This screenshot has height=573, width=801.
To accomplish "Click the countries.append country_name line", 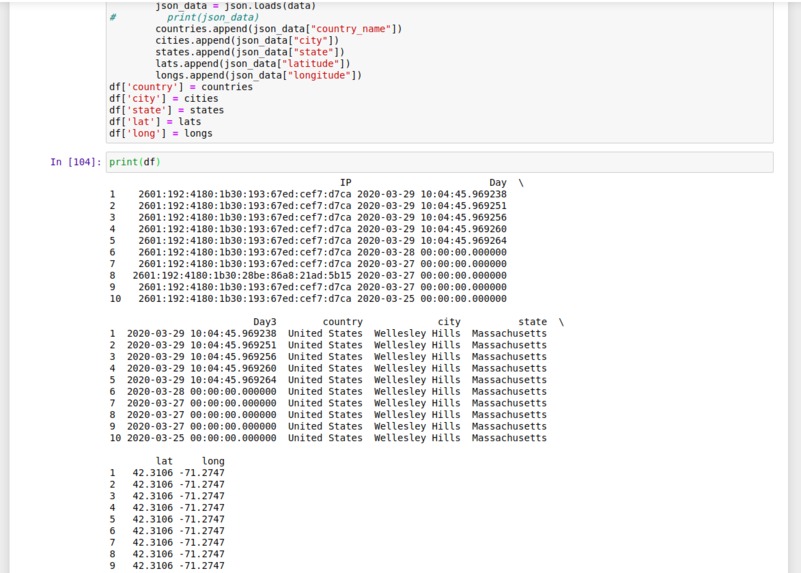I will tap(278, 29).
